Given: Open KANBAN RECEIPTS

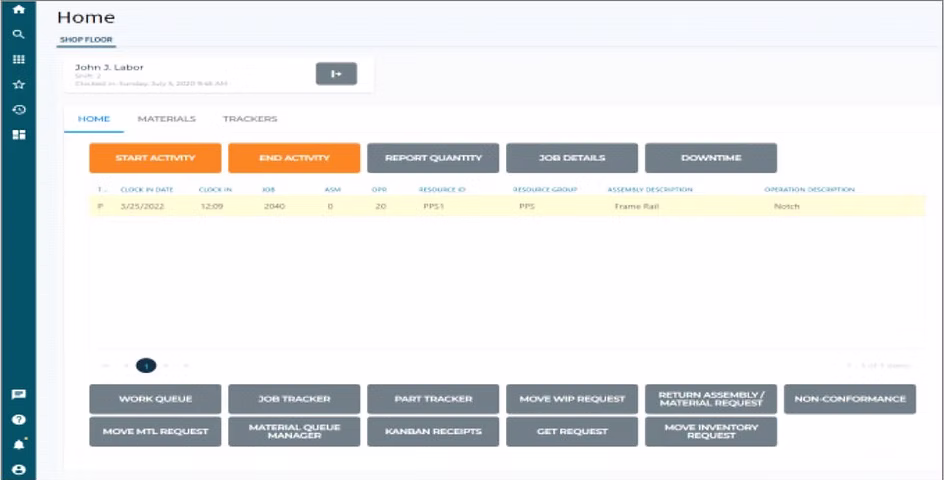Looking at the screenshot, I should click(x=433, y=431).
